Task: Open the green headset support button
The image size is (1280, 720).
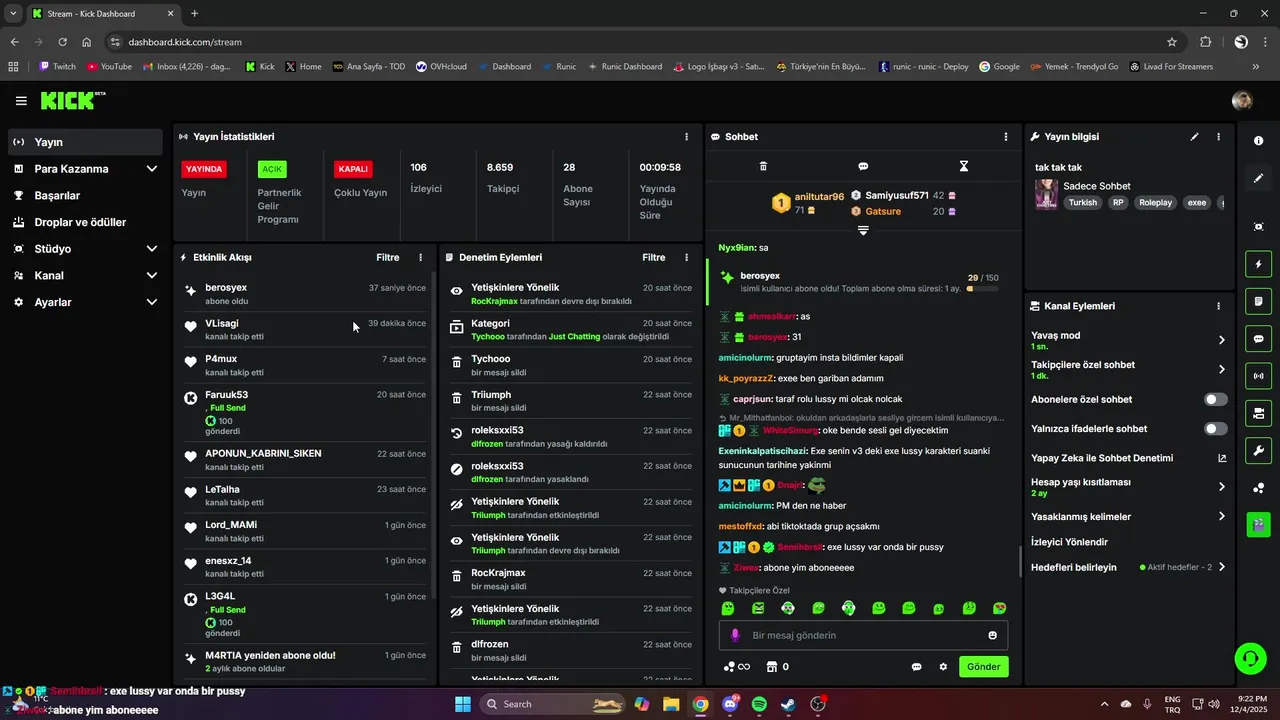Action: click(1250, 658)
